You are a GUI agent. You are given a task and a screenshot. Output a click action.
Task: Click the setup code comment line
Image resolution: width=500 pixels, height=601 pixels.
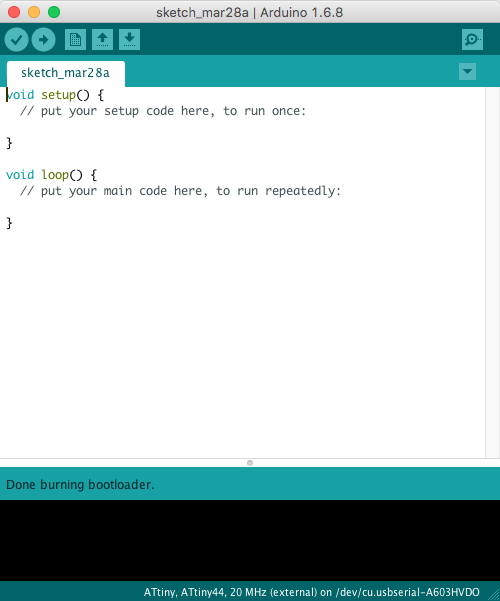163,111
